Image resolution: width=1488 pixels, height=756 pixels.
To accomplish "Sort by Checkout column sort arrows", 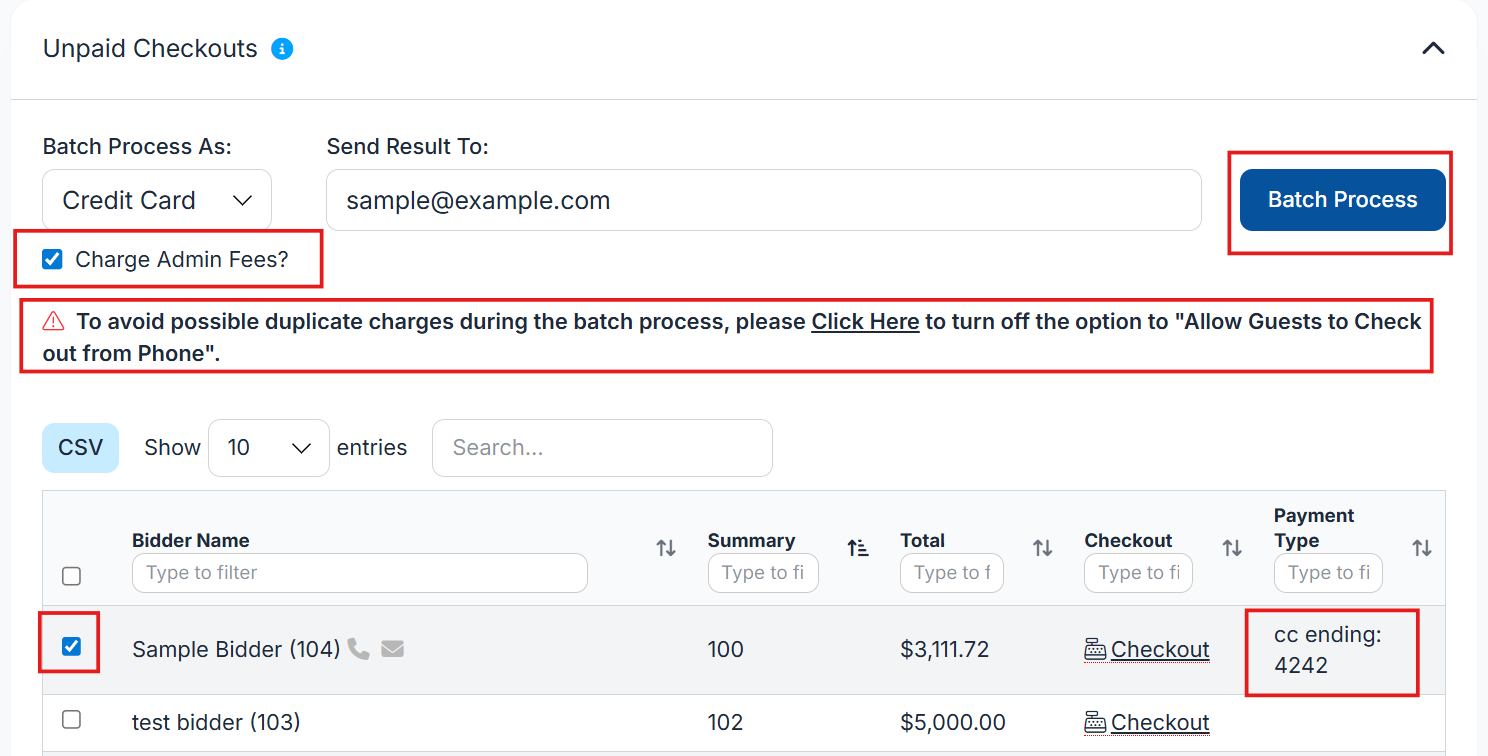I will (1232, 548).
